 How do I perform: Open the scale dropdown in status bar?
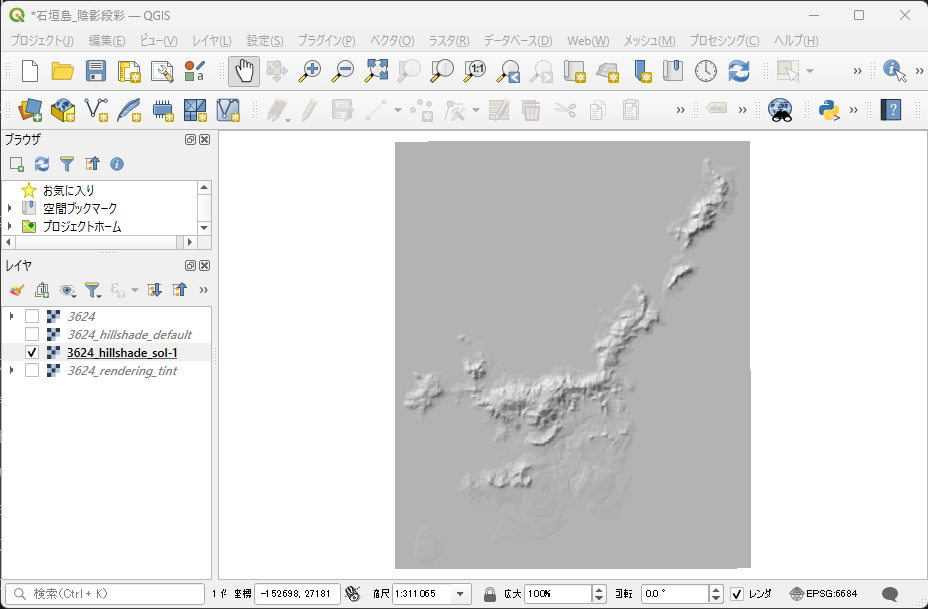461,594
